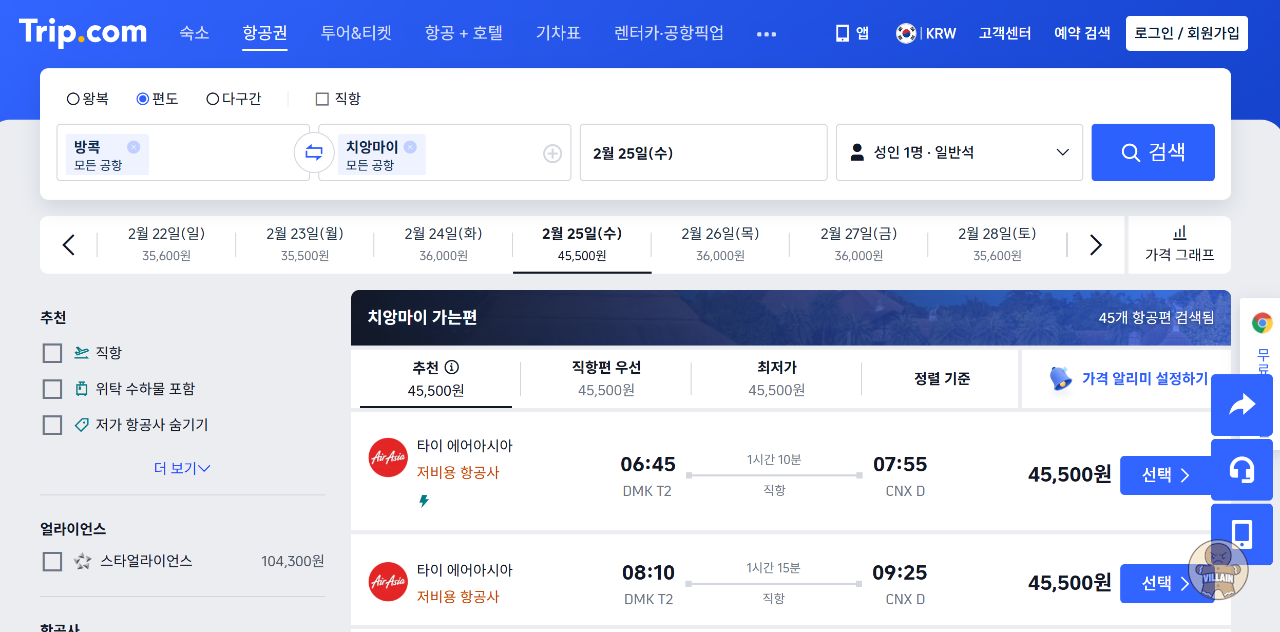
Task: Open the accommodation (숙소) menu
Action: pyautogui.click(x=194, y=33)
